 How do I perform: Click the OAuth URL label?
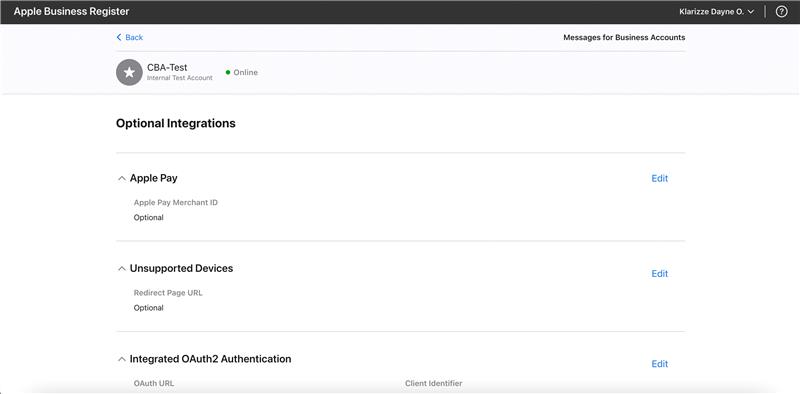[x=154, y=383]
